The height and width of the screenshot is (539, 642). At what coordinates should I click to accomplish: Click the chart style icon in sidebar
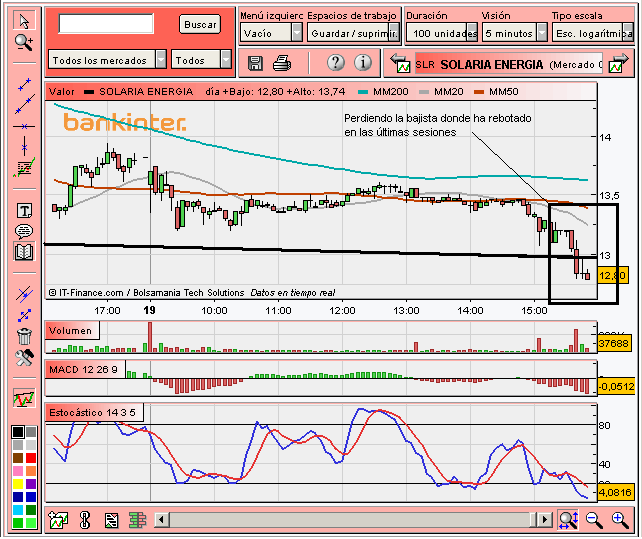(24, 398)
